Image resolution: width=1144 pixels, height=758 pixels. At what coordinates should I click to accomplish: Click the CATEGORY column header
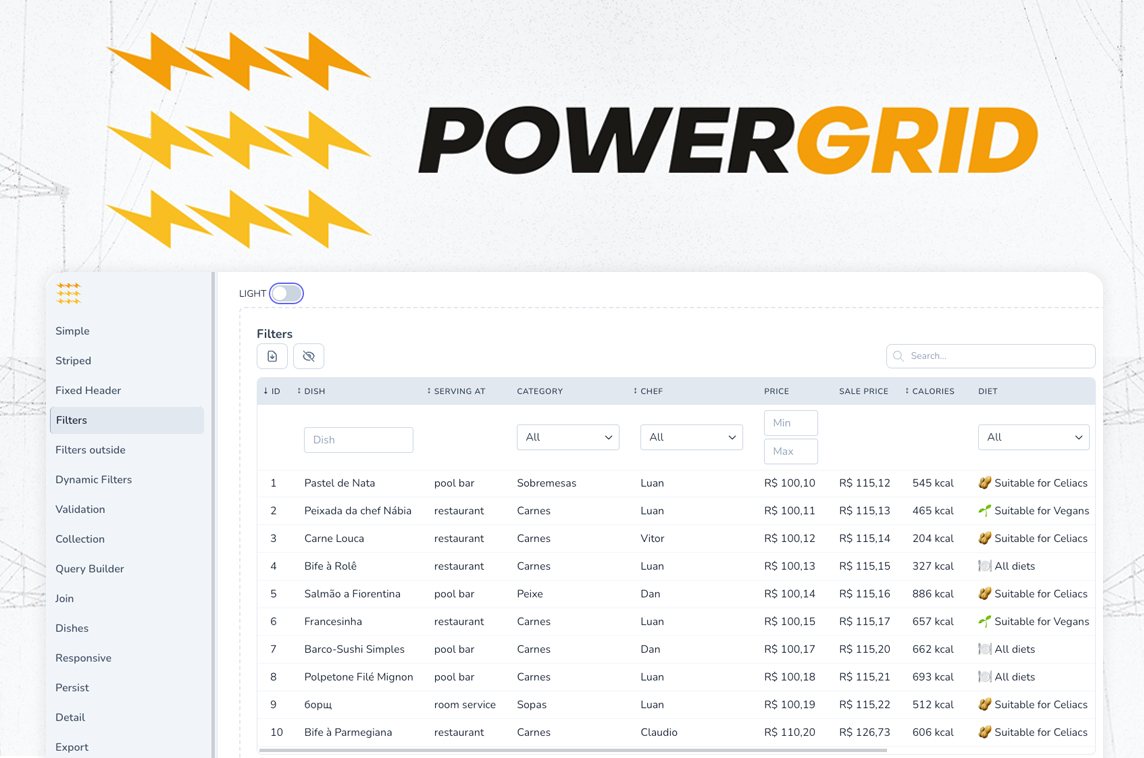[540, 391]
